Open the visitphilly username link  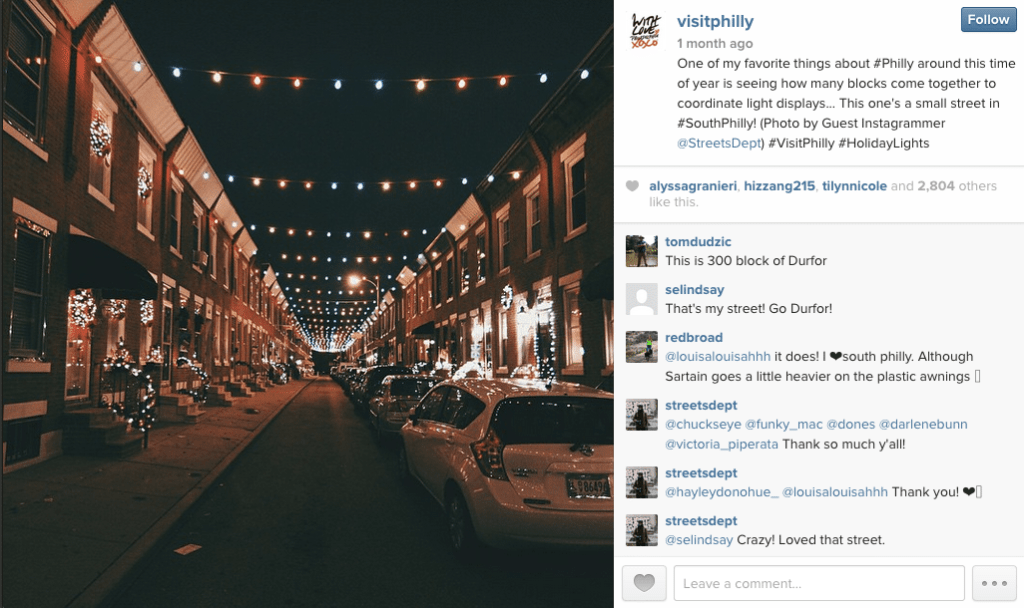coord(715,22)
